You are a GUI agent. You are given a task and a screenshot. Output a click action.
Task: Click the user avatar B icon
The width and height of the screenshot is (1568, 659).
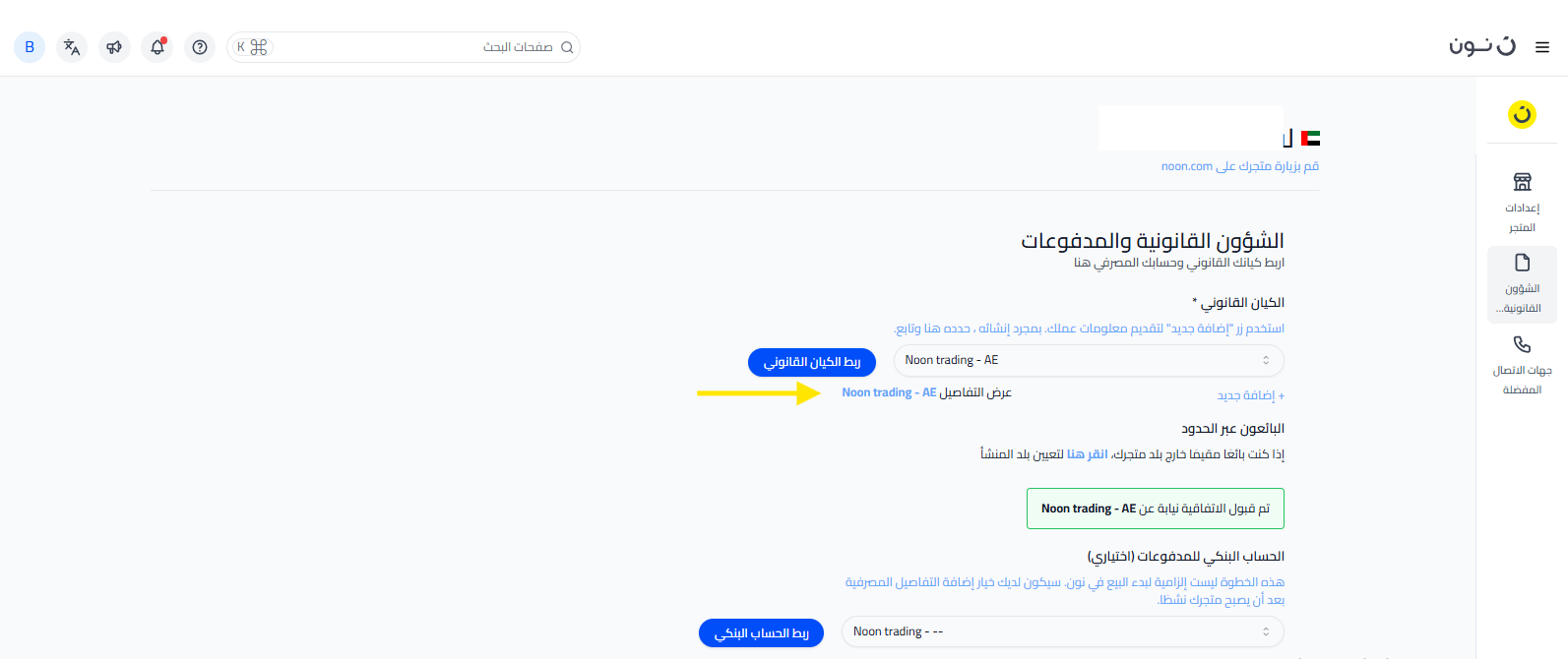tap(30, 47)
